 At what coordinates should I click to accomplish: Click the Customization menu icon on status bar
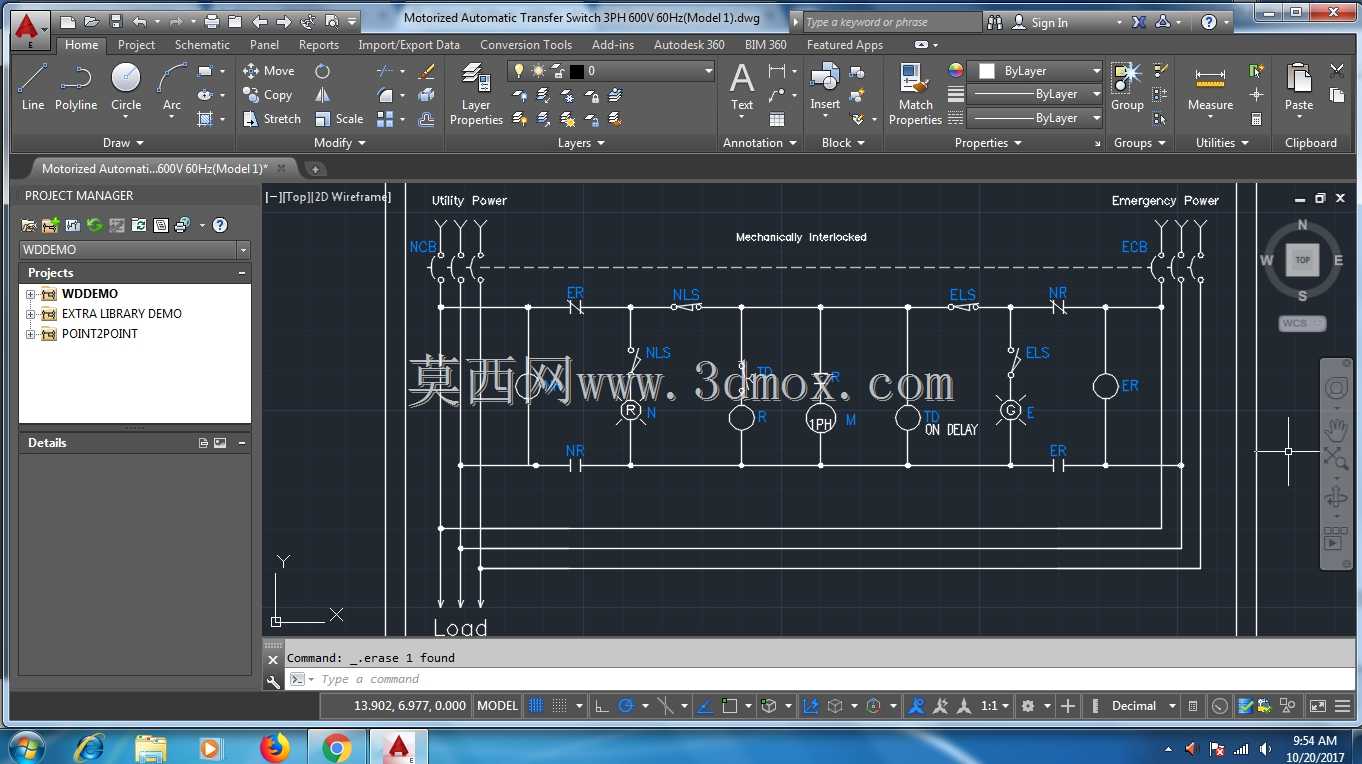(x=1344, y=706)
